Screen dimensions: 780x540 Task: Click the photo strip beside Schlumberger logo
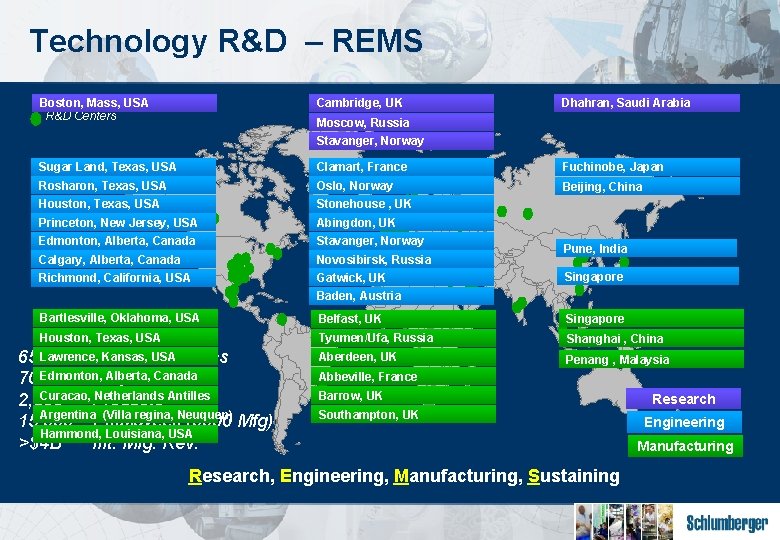[x=624, y=522]
